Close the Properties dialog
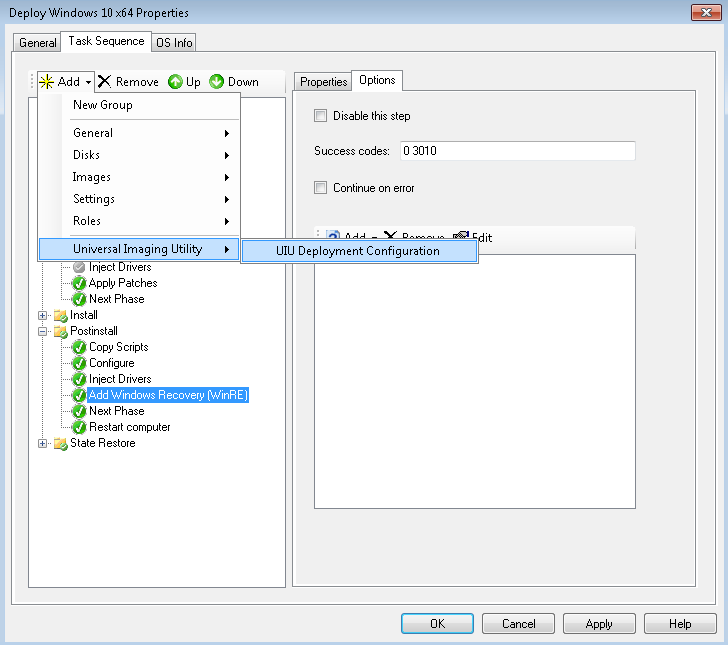Image resolution: width=728 pixels, height=645 pixels. (x=706, y=13)
